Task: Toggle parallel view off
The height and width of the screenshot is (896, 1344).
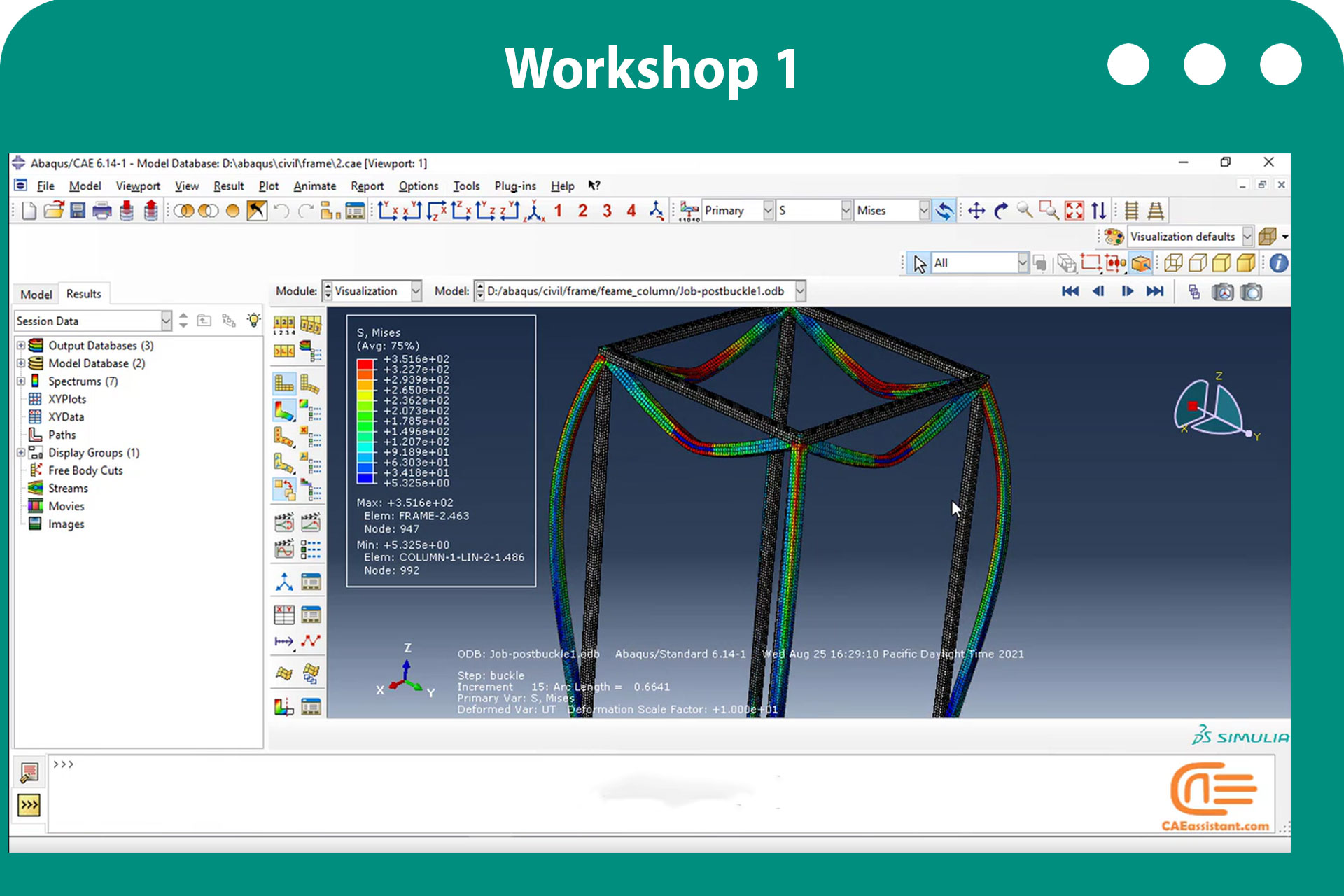Action: (x=1132, y=211)
